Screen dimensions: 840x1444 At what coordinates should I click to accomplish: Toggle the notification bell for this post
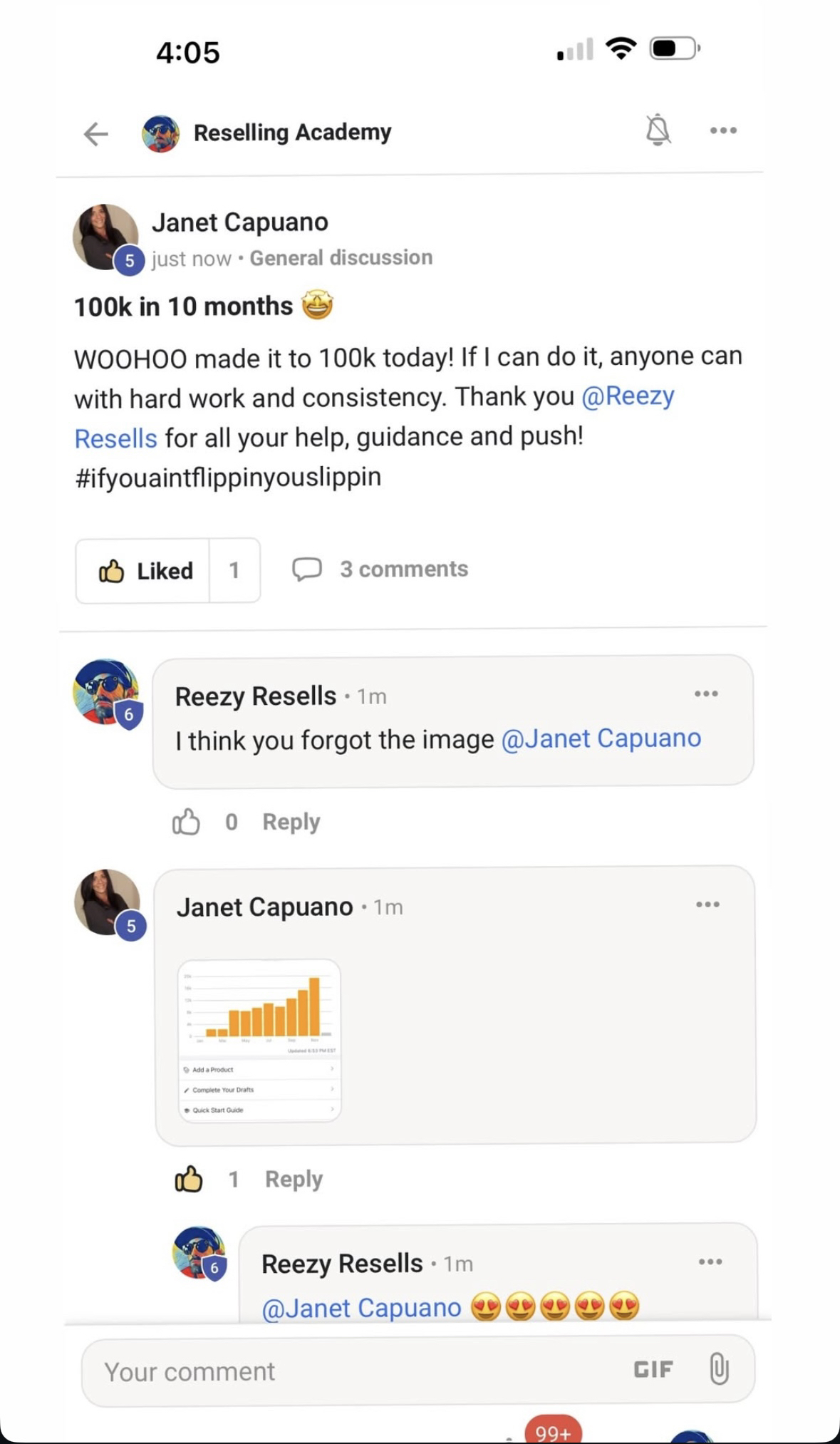[x=658, y=130]
